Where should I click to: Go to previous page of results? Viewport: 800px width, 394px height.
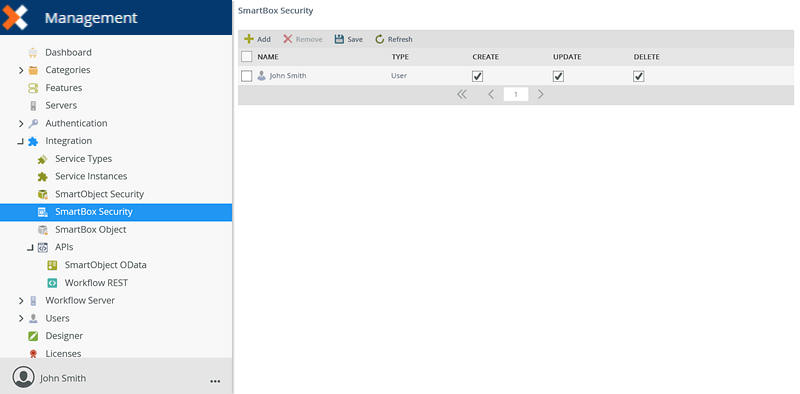pos(491,94)
